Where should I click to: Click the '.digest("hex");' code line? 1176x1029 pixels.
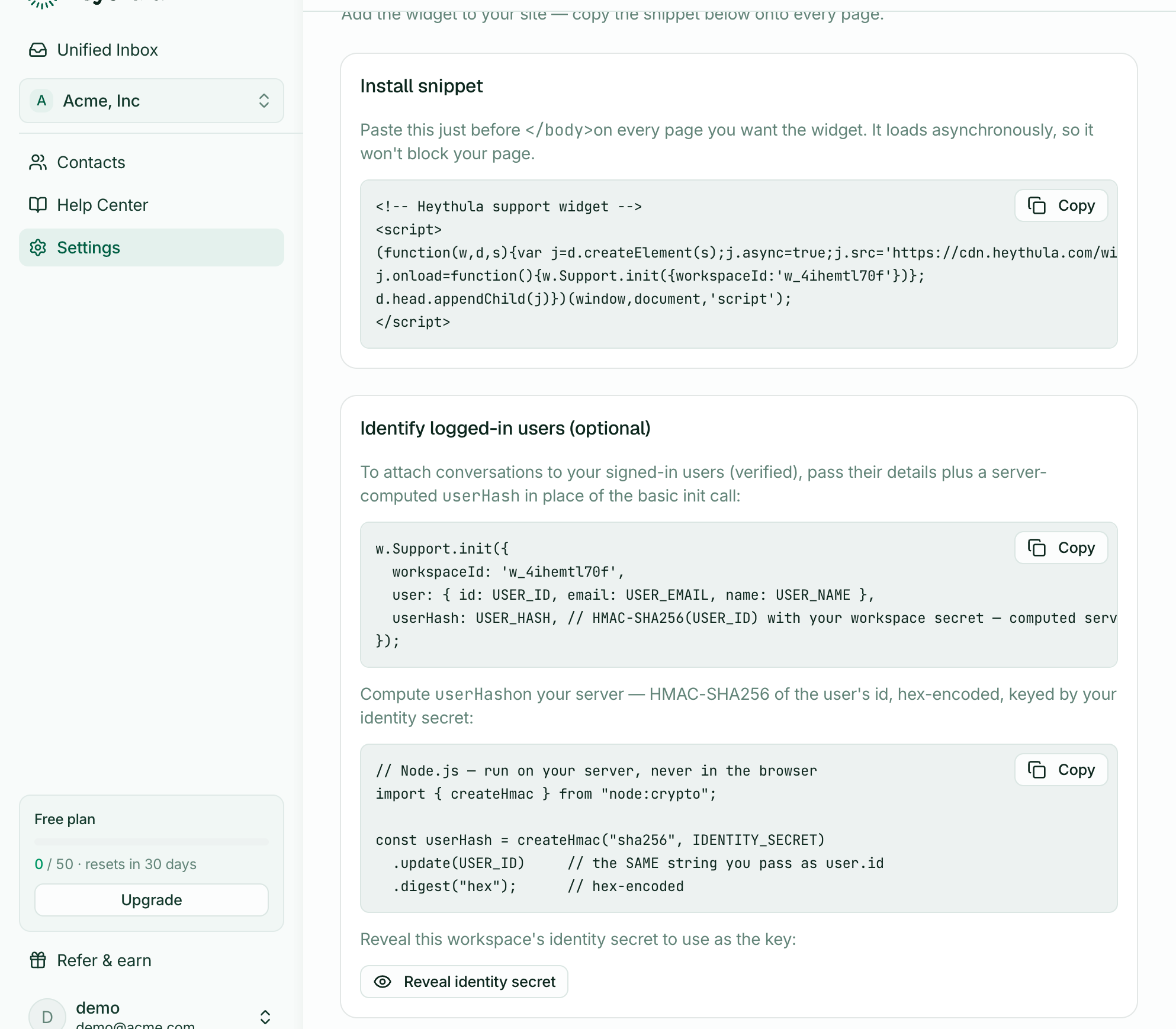point(454,886)
